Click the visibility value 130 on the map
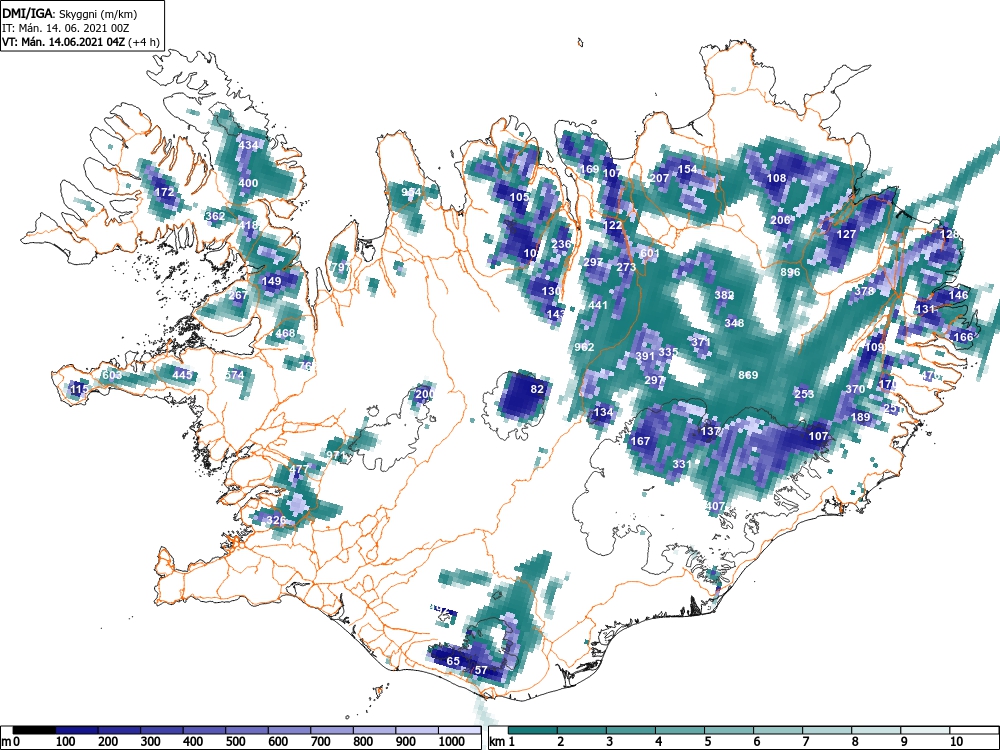Viewport: 1000px width, 750px height. coord(550,291)
